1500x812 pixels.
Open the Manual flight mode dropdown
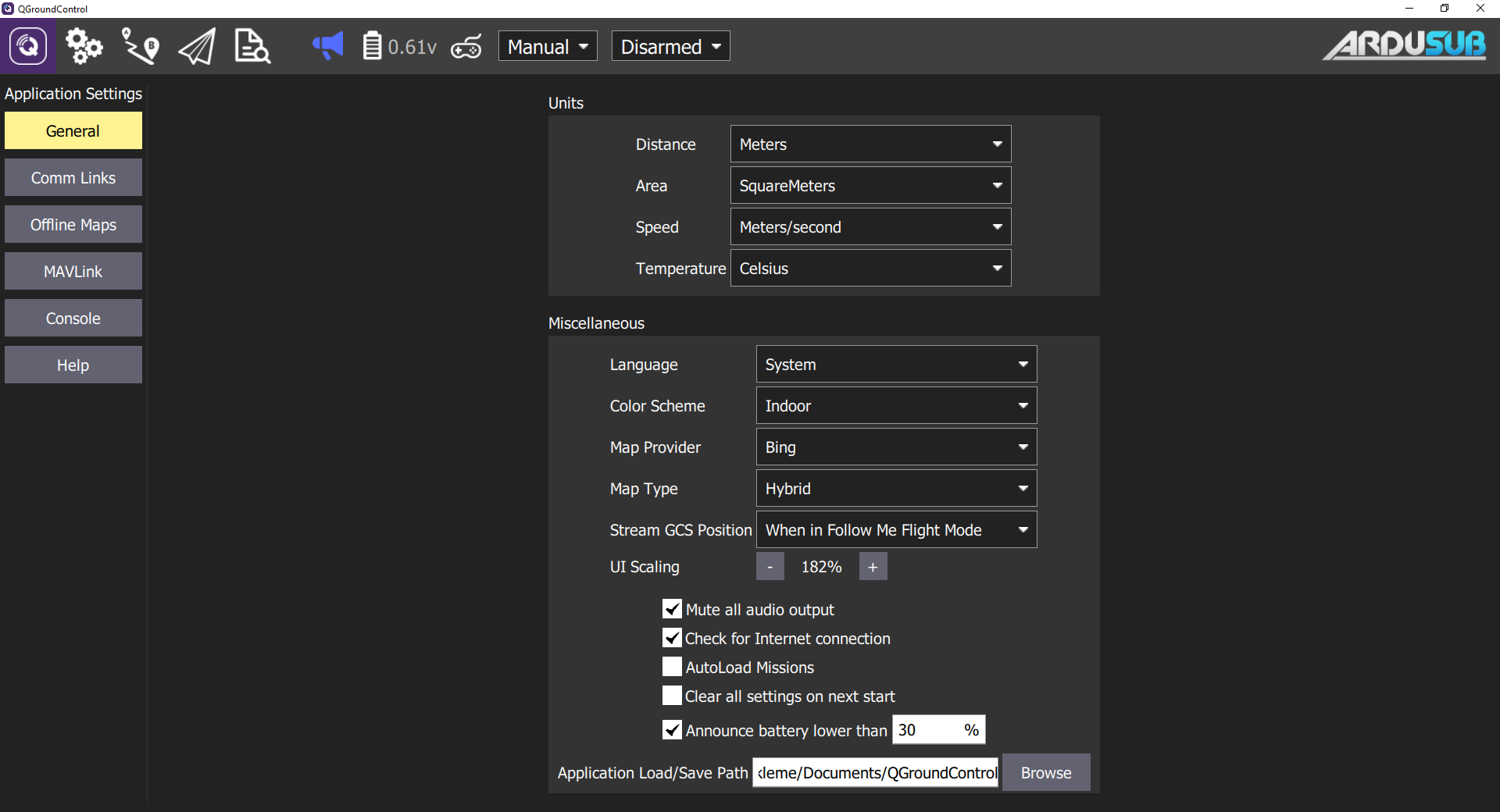point(548,46)
